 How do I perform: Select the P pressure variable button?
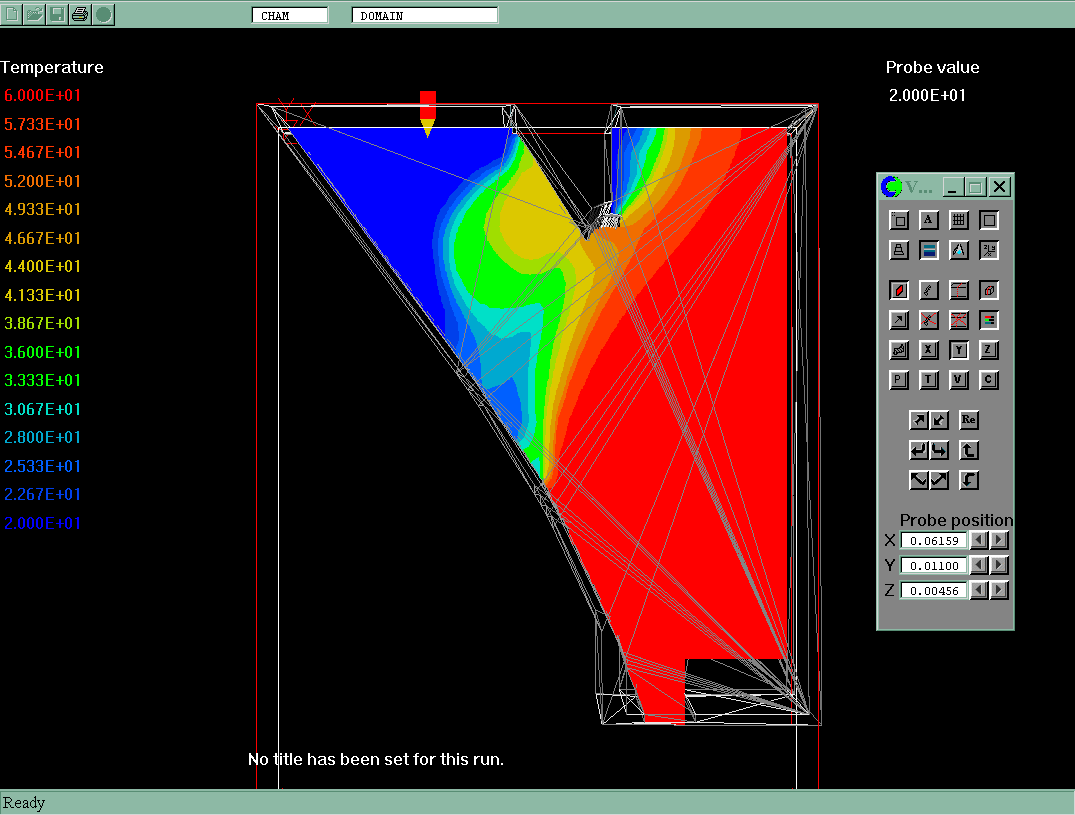tap(898, 380)
